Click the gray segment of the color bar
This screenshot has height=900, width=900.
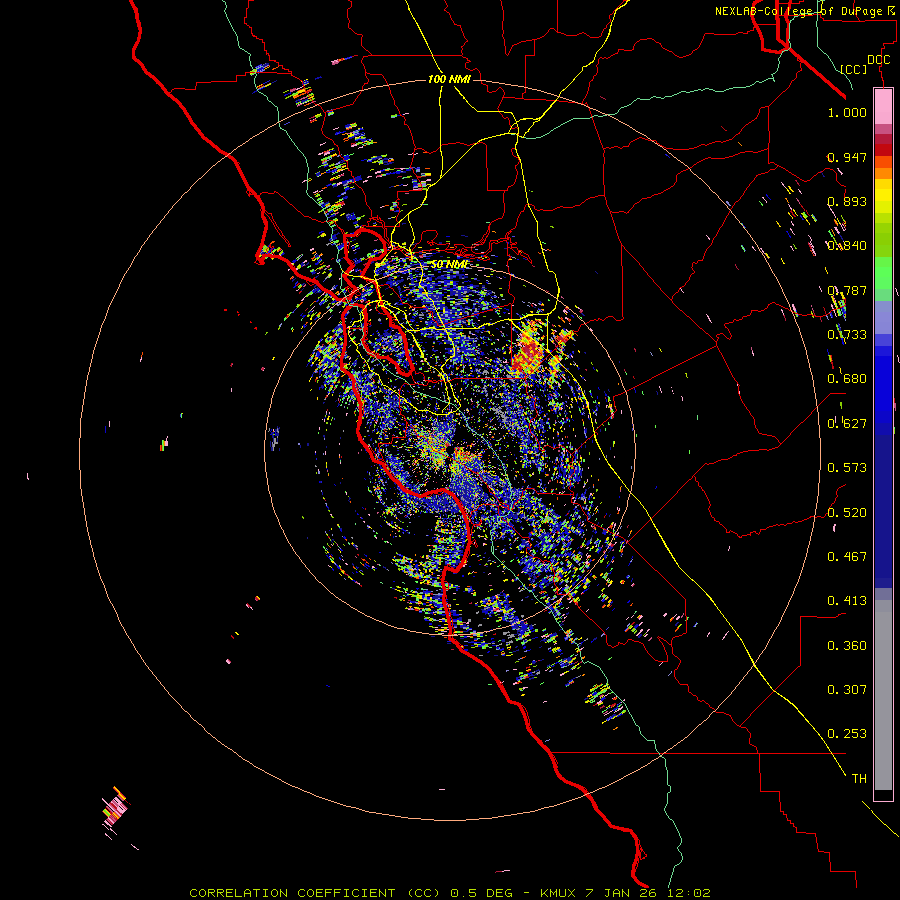tap(883, 695)
